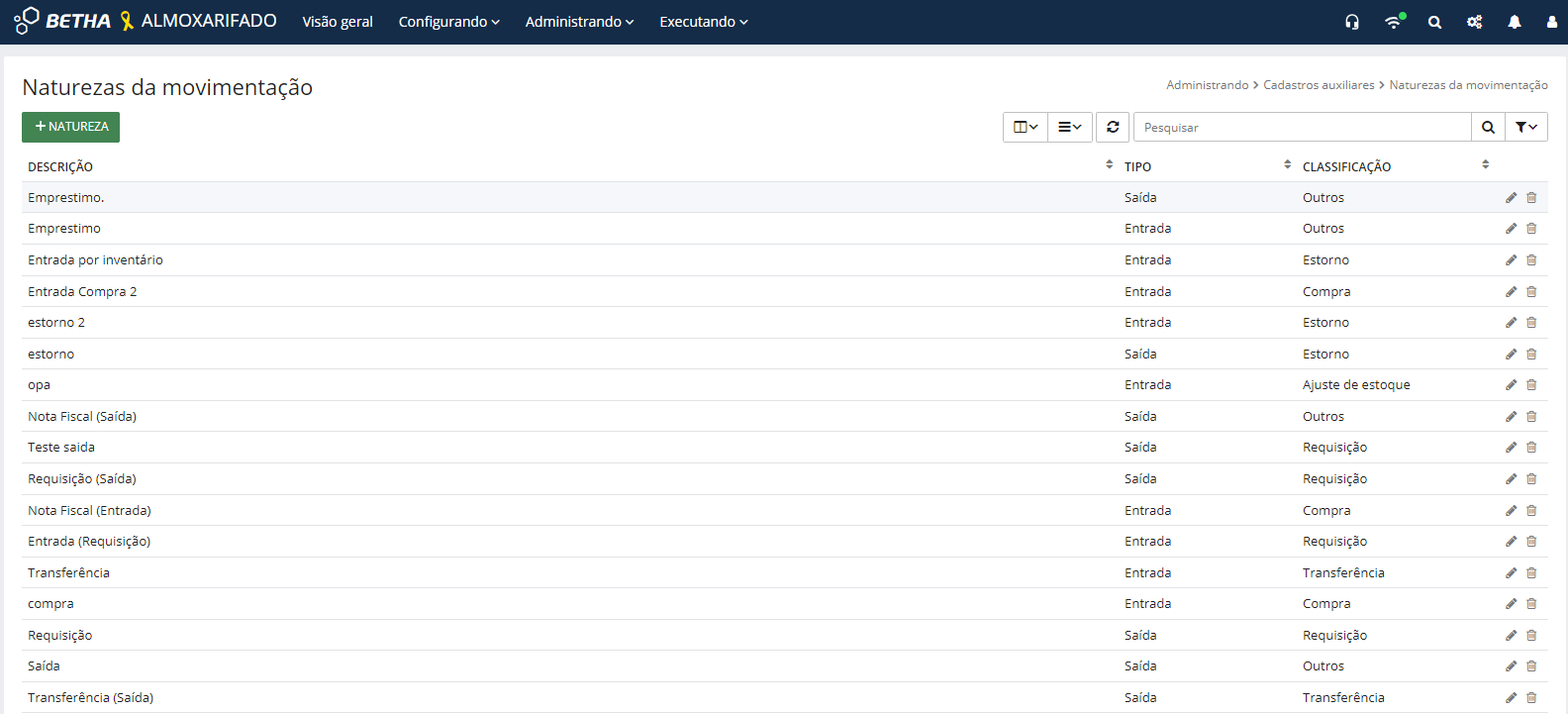Open Cadastros auxiliares breadcrumb link

(x=1319, y=85)
